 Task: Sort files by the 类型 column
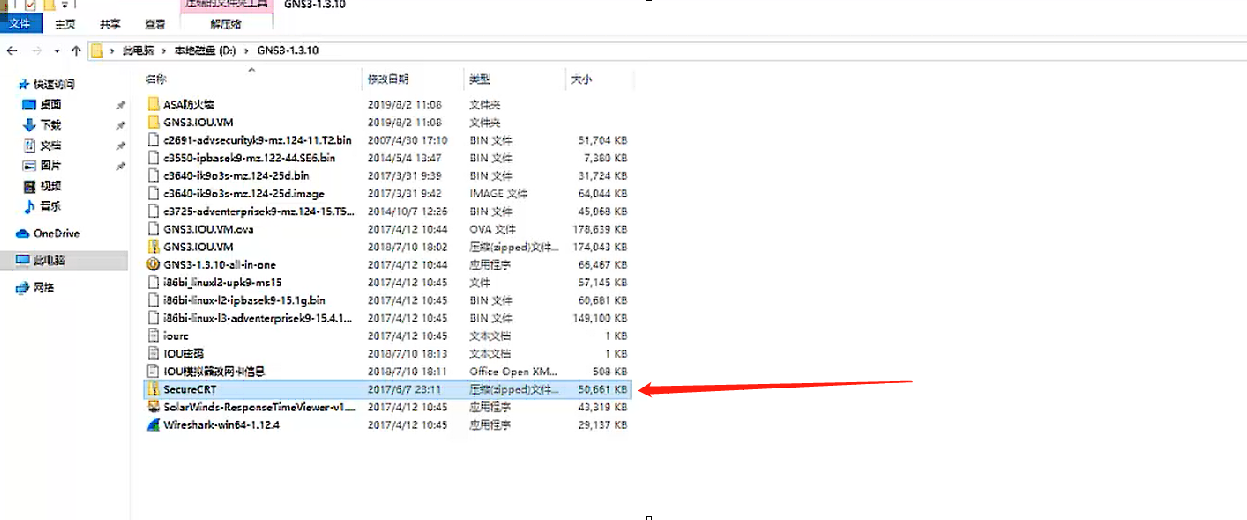[480, 79]
